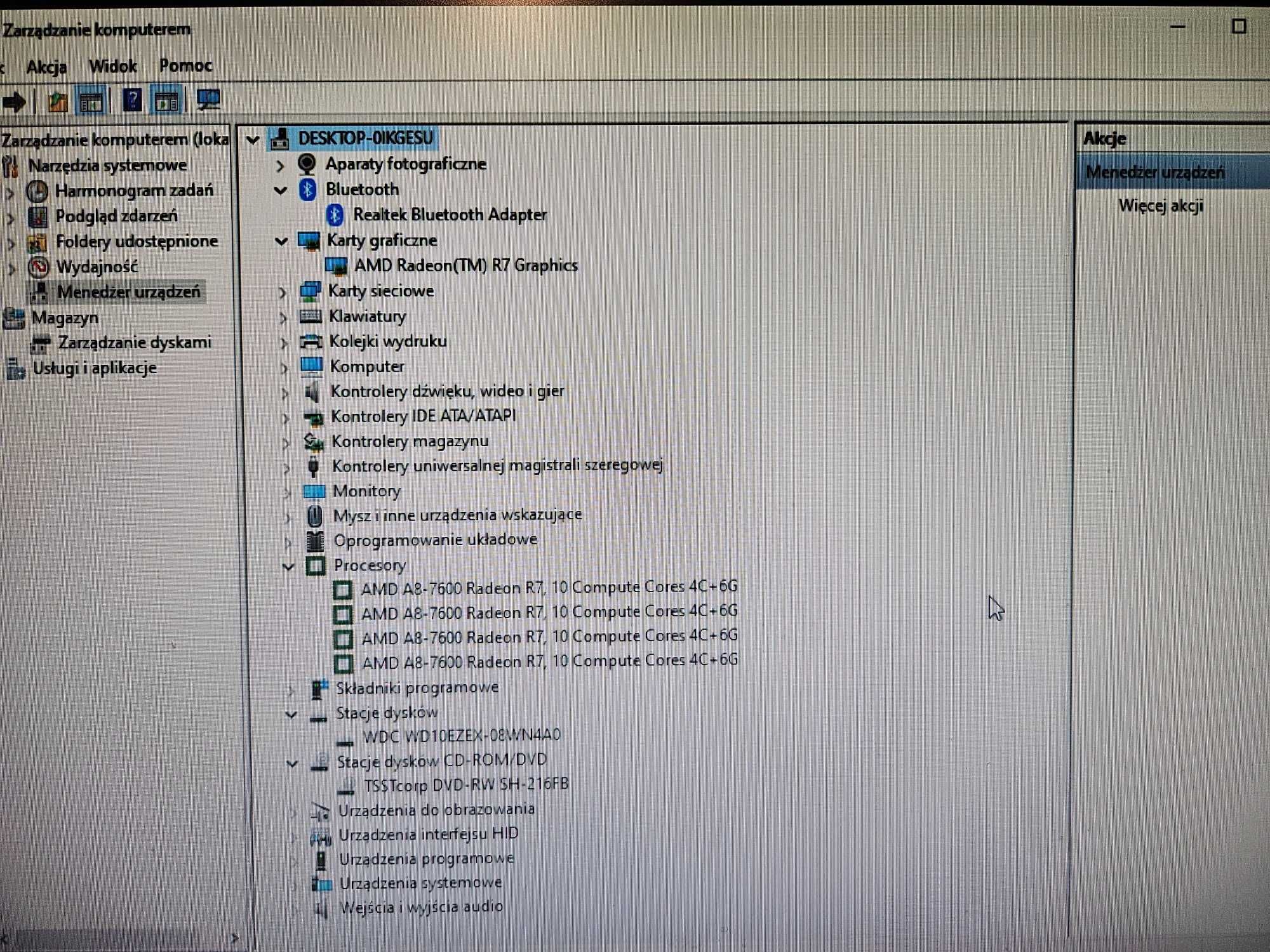Click the AMD Radeon R7 Graphics icon
1270x952 pixels.
click(x=336, y=266)
